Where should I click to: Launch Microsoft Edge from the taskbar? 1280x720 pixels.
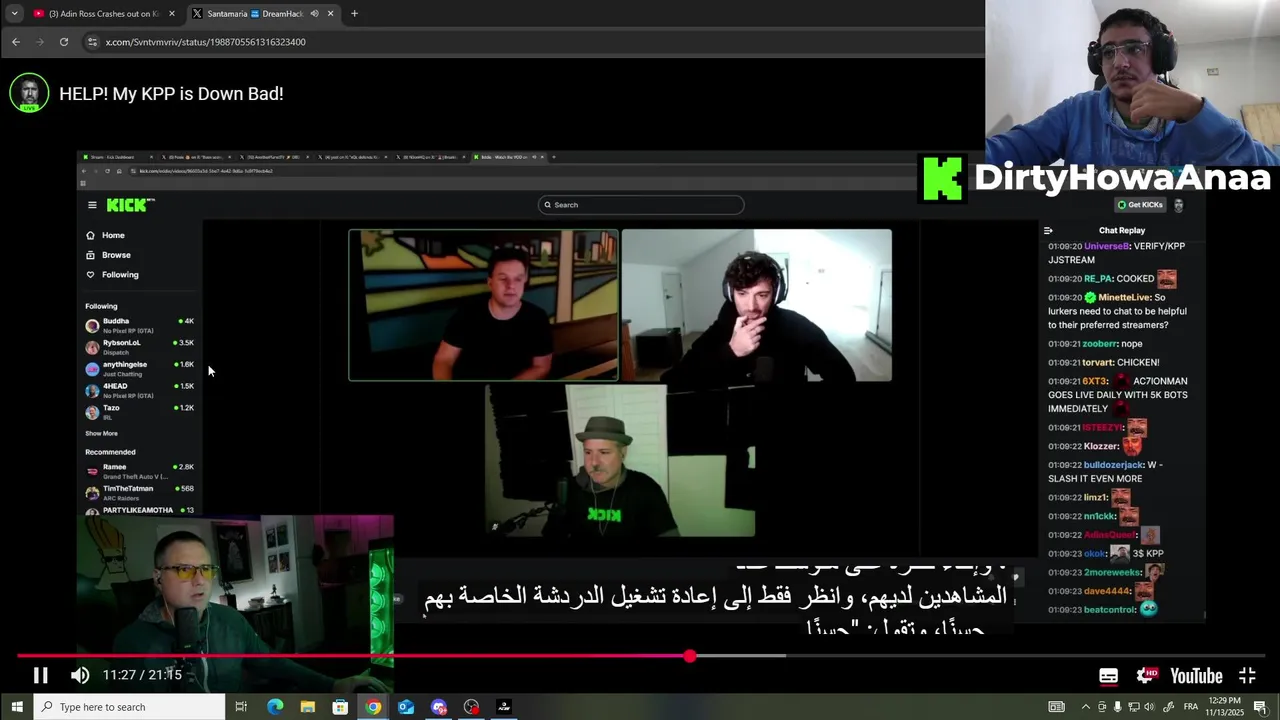275,707
